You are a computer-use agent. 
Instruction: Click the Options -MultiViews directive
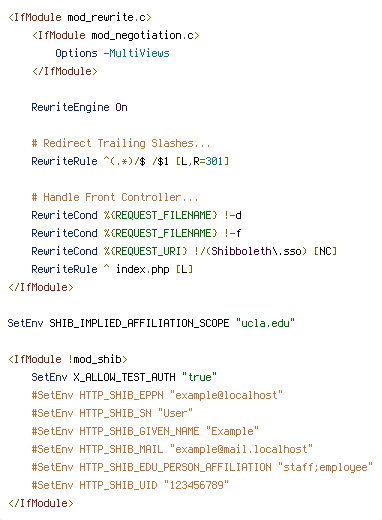tap(112, 53)
